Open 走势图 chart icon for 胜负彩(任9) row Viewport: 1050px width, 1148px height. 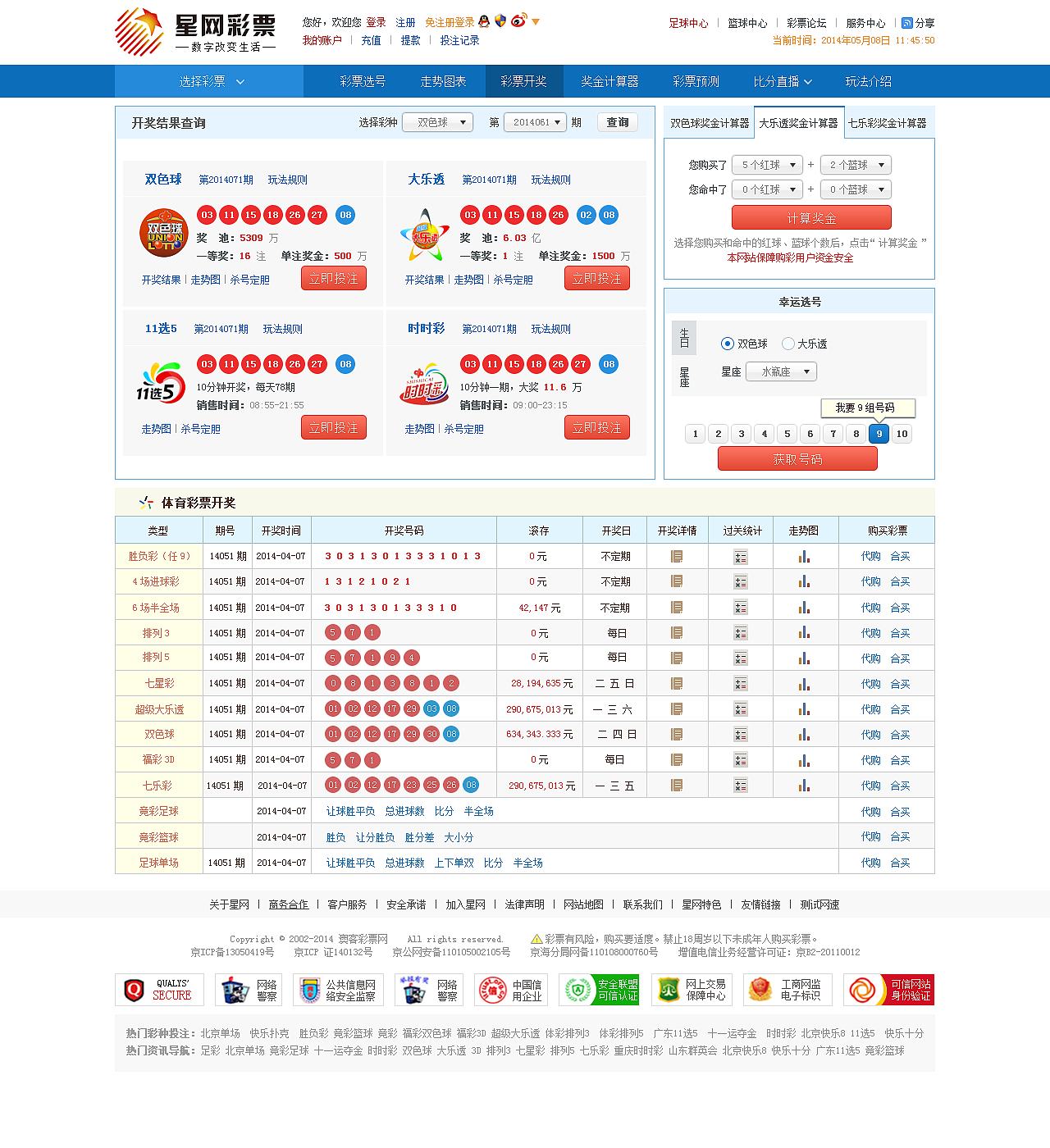coord(804,557)
